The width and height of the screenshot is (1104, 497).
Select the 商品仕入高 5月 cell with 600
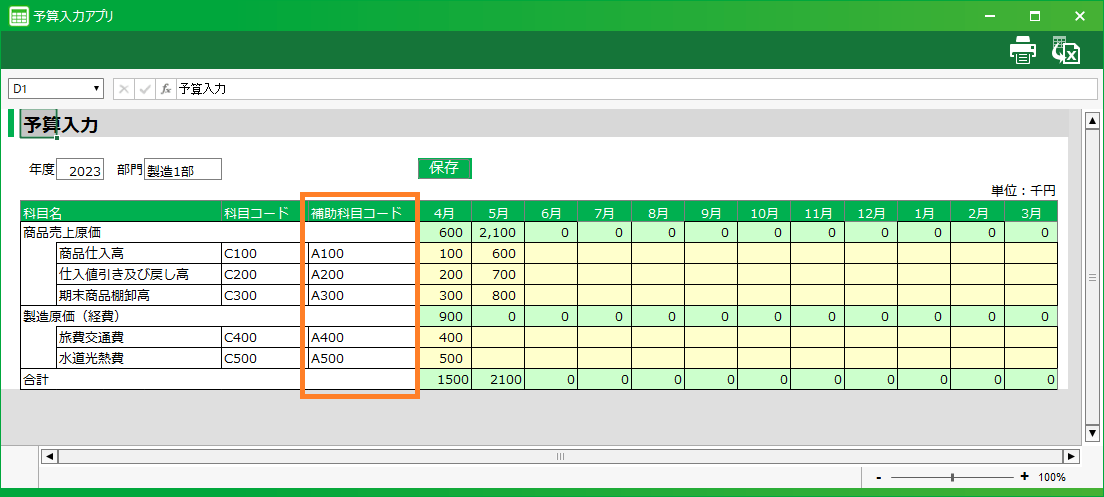[497, 253]
